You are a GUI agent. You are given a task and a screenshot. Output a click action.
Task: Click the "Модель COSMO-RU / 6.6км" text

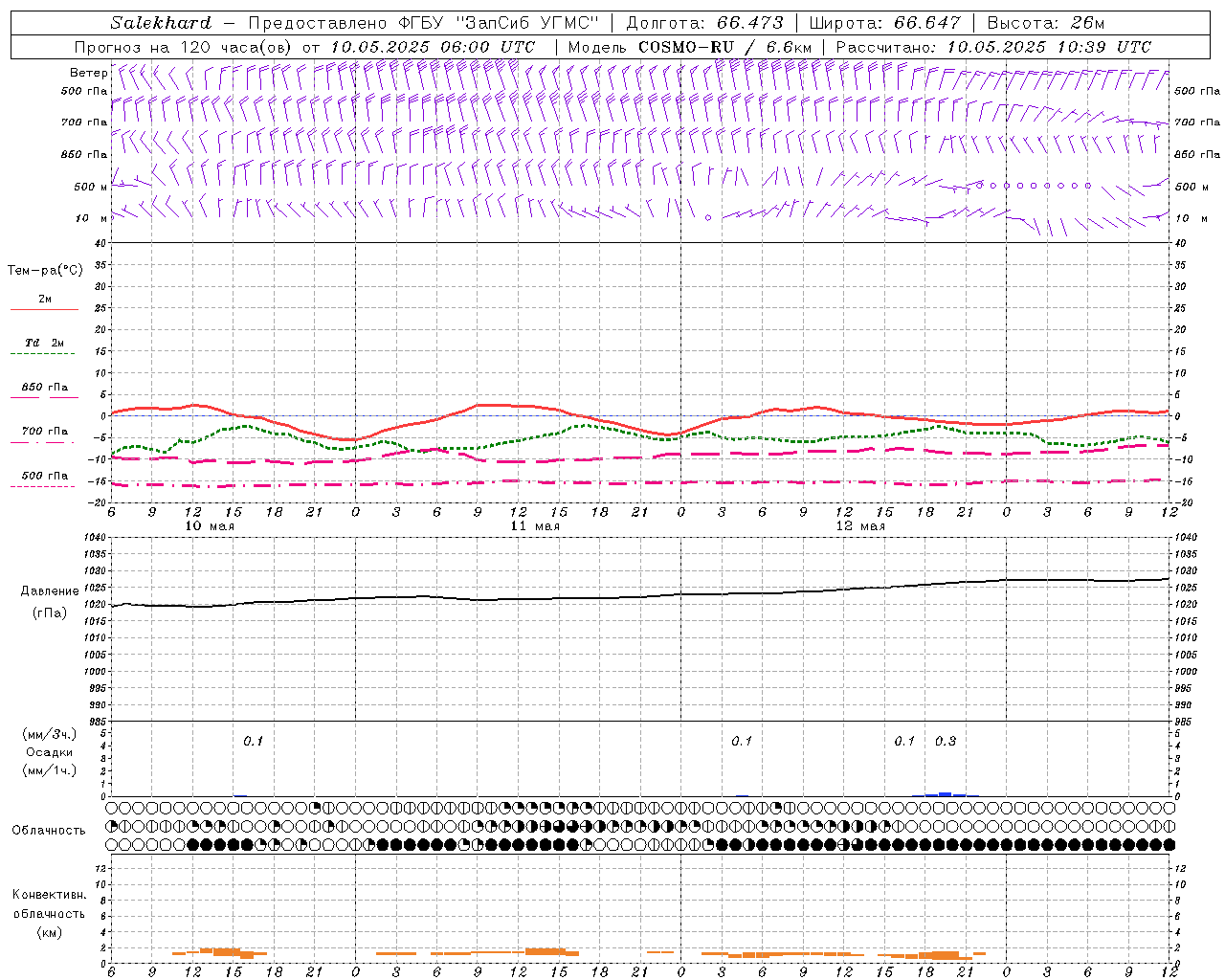(x=690, y=47)
